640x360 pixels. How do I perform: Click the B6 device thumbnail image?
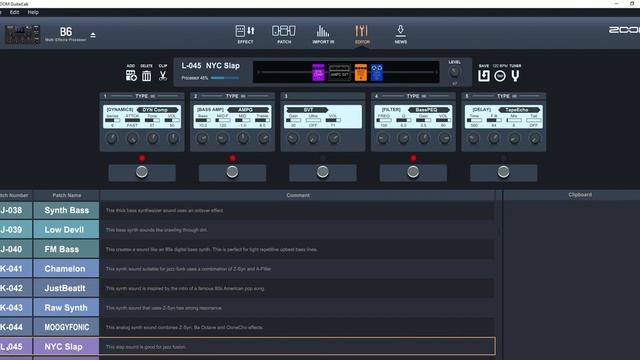[22, 34]
